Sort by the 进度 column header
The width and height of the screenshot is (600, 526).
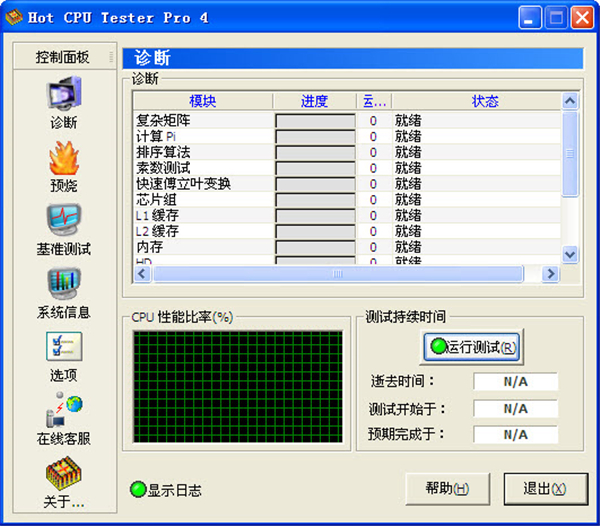(x=315, y=101)
